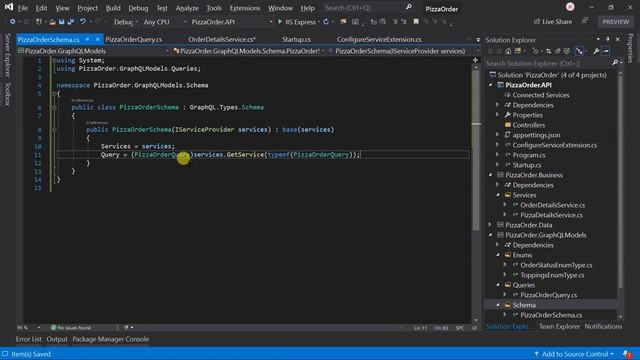
Task: Click the Bookmark toolbar icon
Action: tap(416, 22)
